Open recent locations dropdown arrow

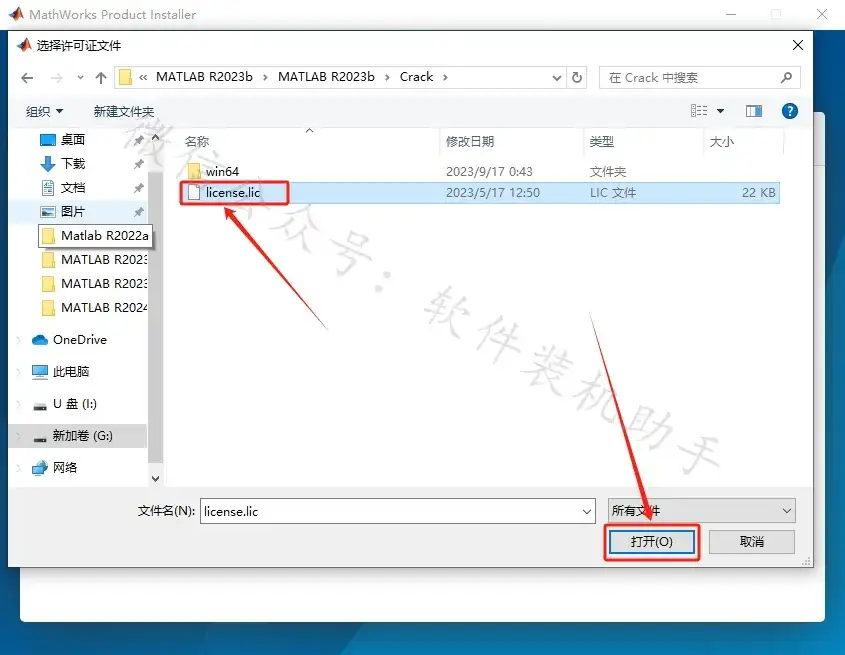[80, 78]
